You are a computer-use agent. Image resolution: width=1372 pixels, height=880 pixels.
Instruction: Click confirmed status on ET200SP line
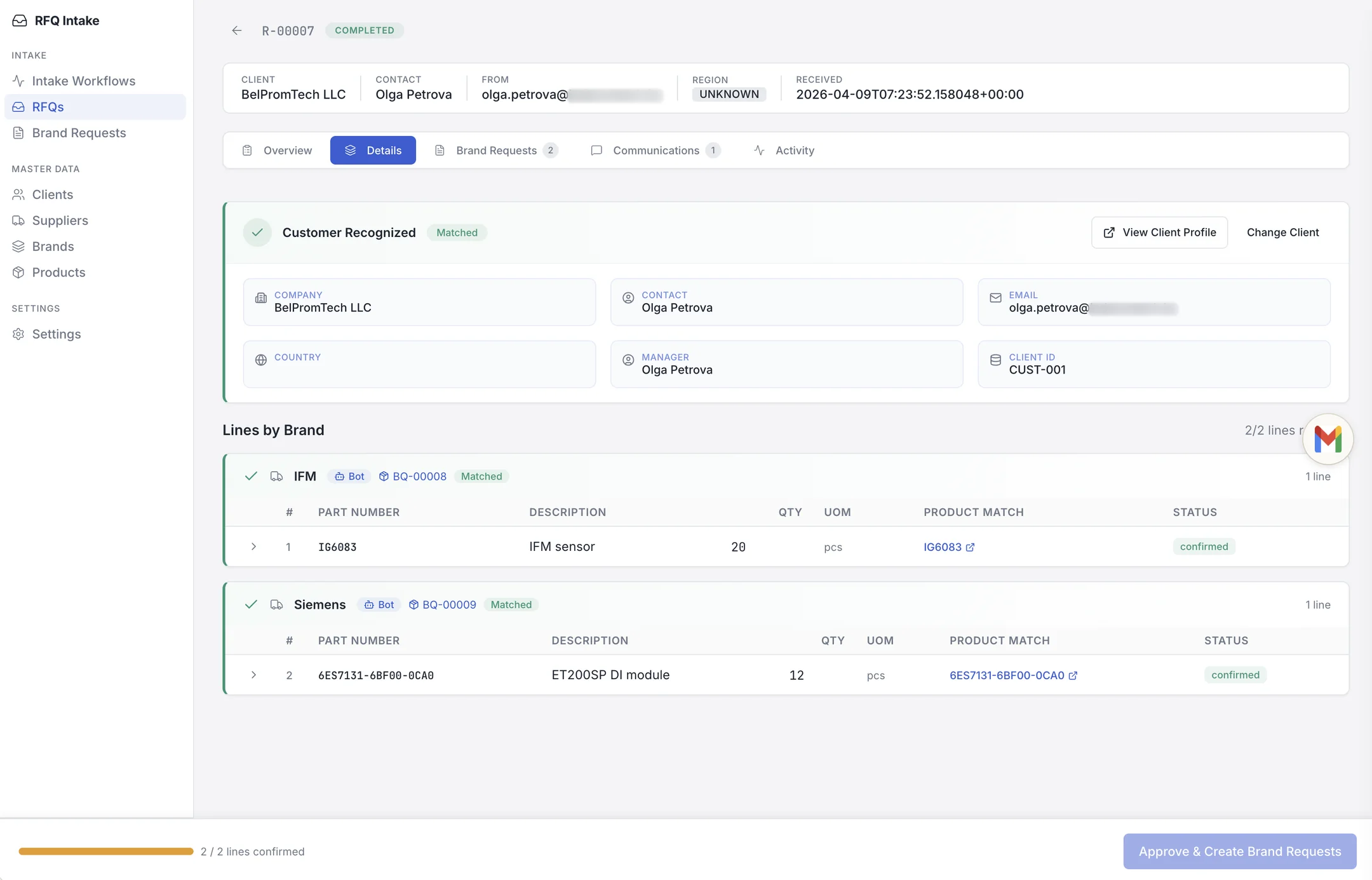(x=1235, y=675)
